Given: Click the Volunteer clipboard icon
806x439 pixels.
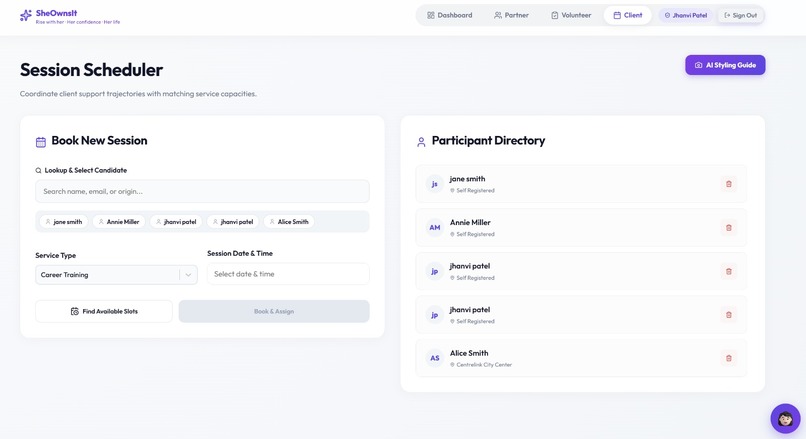Looking at the screenshot, I should 555,15.
